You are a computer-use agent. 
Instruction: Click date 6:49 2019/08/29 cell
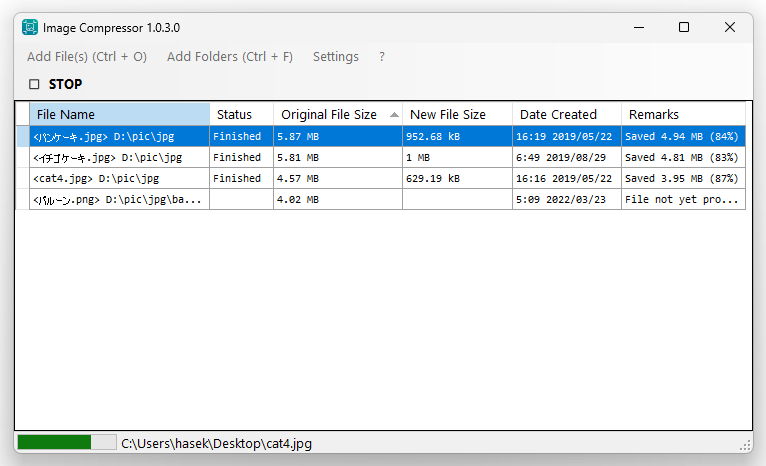(567, 157)
